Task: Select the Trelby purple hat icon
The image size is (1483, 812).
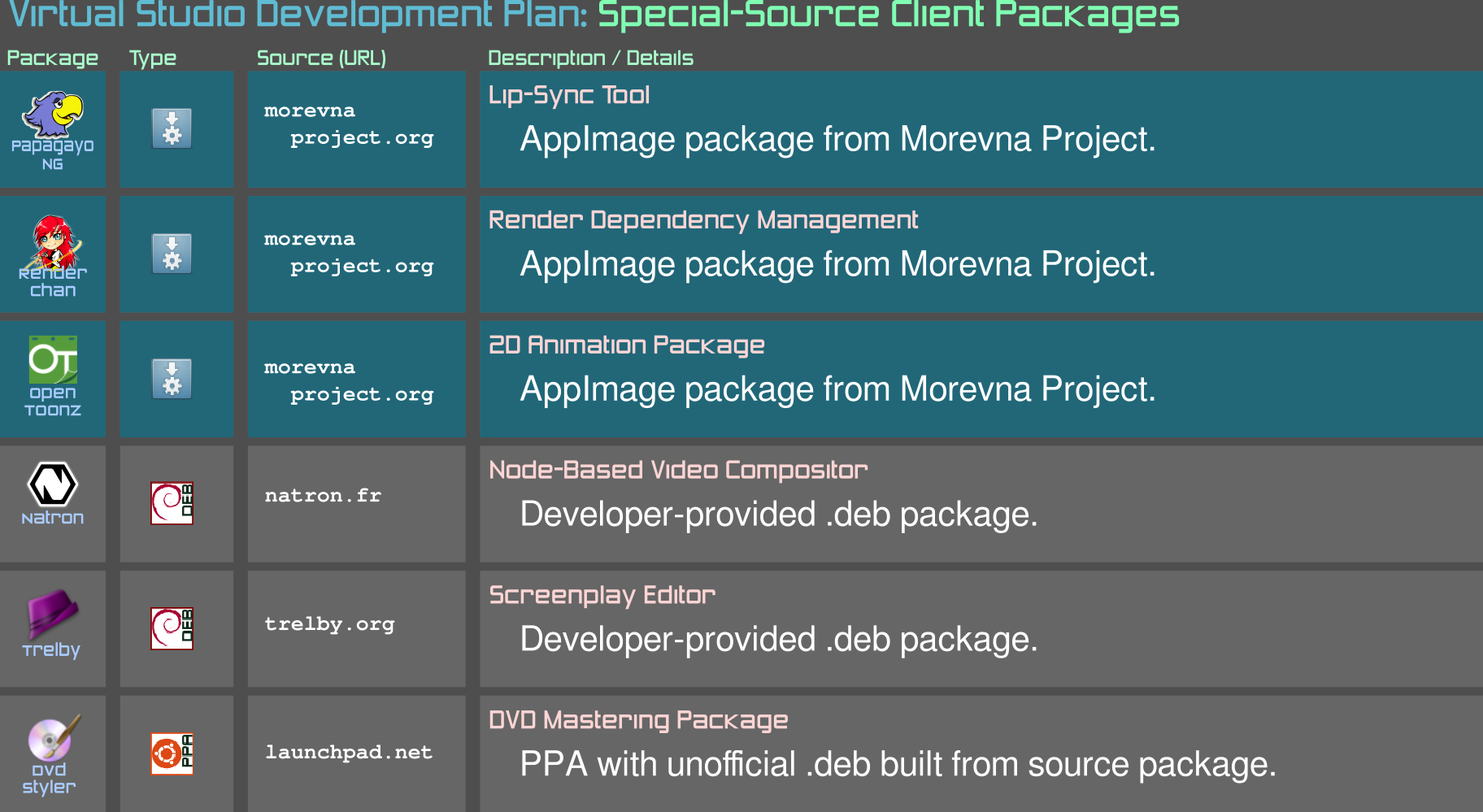Action: coord(52,614)
